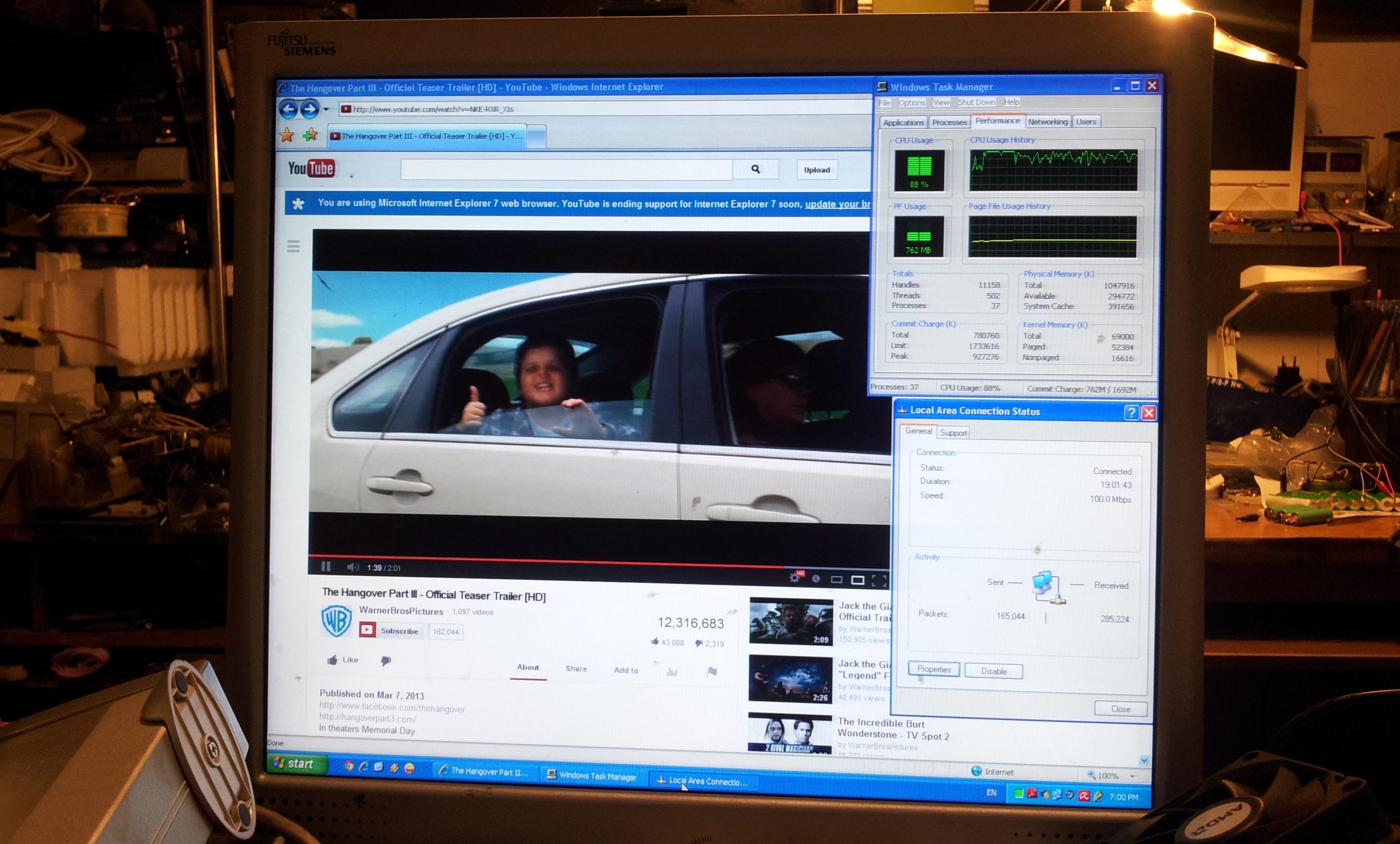Open WarnerBrosPictures channel name link
This screenshot has width=1400, height=844.
pos(401,611)
